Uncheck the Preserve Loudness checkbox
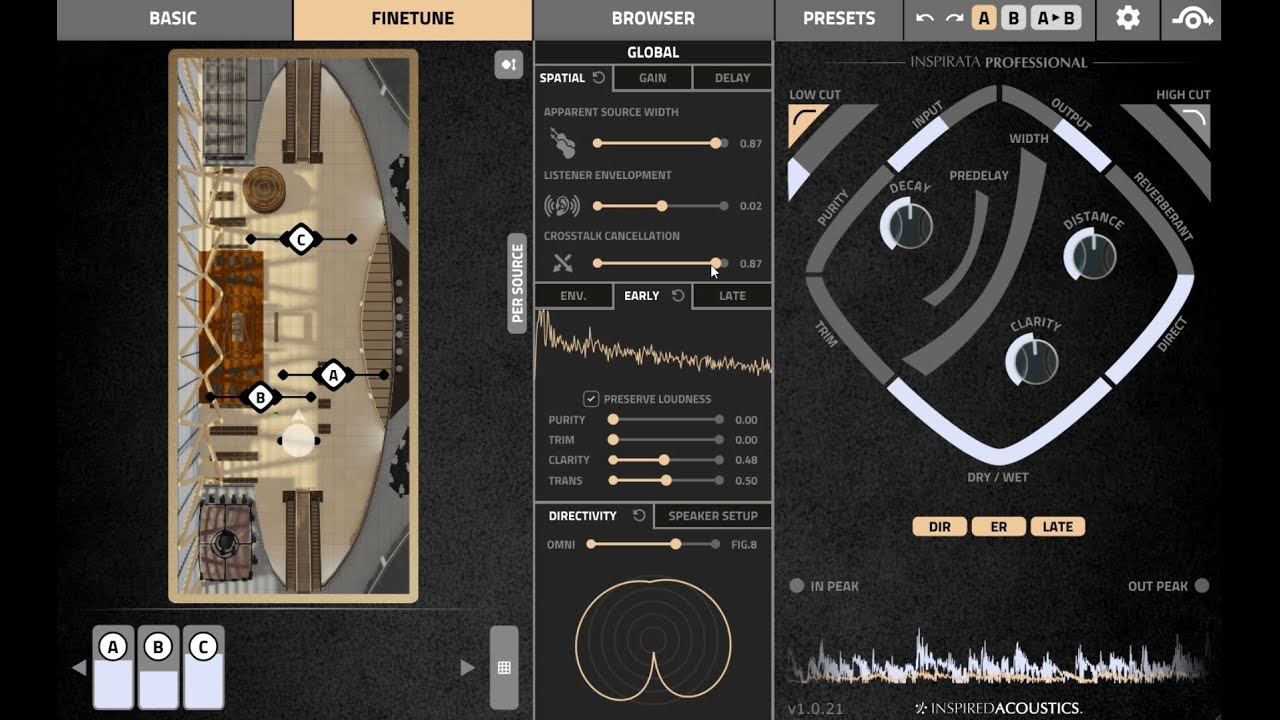This screenshot has height=720, width=1280. 591,399
